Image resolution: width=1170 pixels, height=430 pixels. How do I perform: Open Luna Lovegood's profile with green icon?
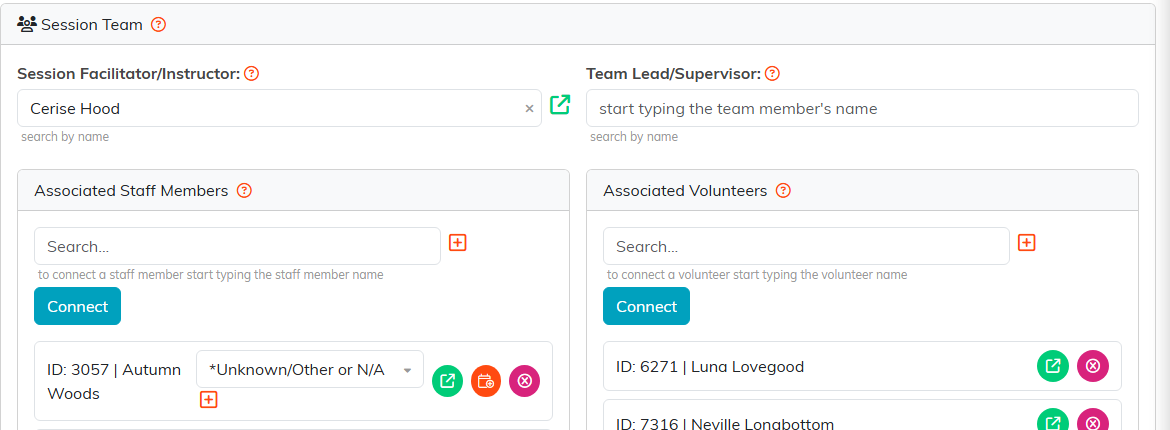point(1053,366)
